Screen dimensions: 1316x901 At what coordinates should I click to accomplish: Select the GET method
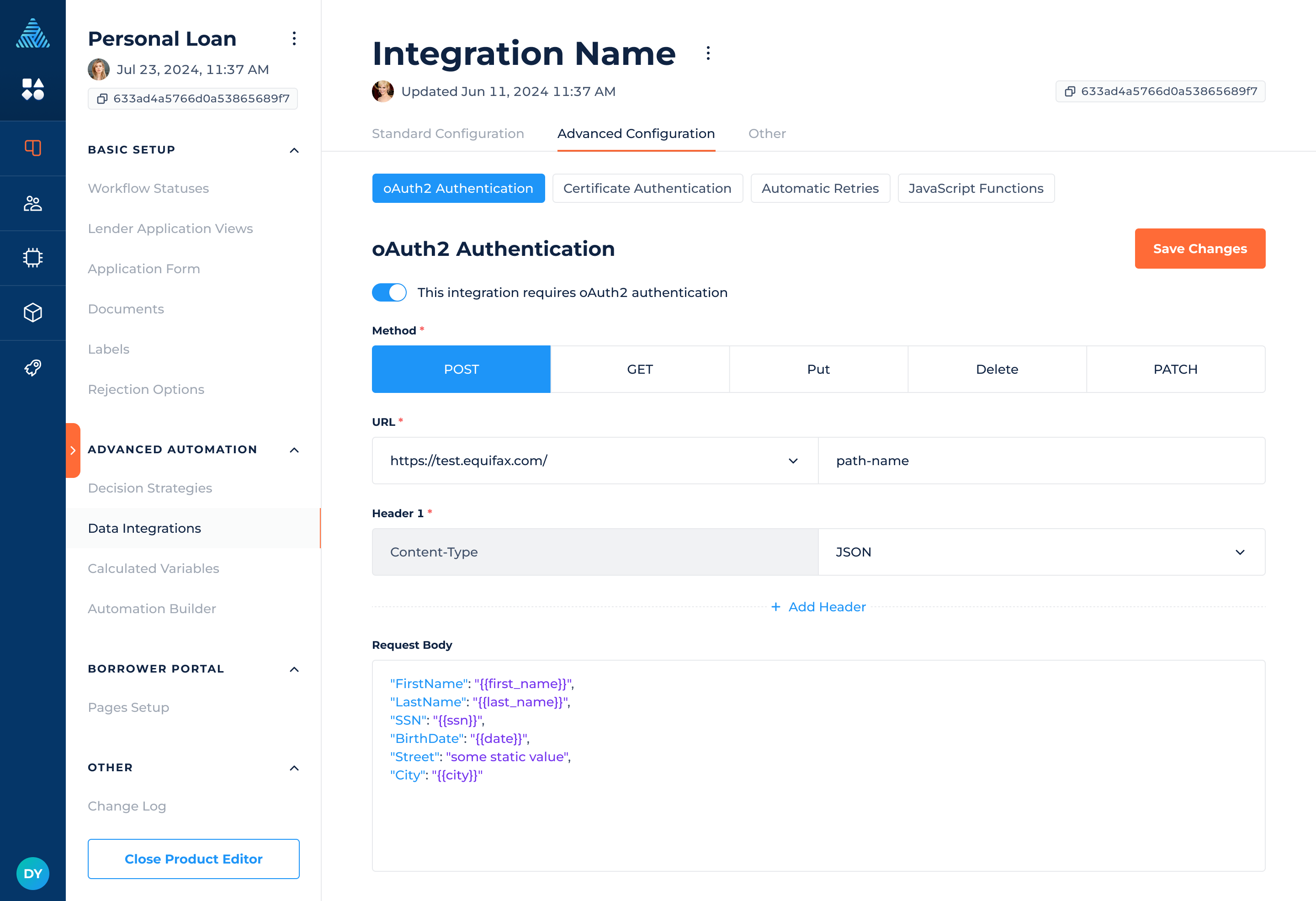(x=640, y=369)
